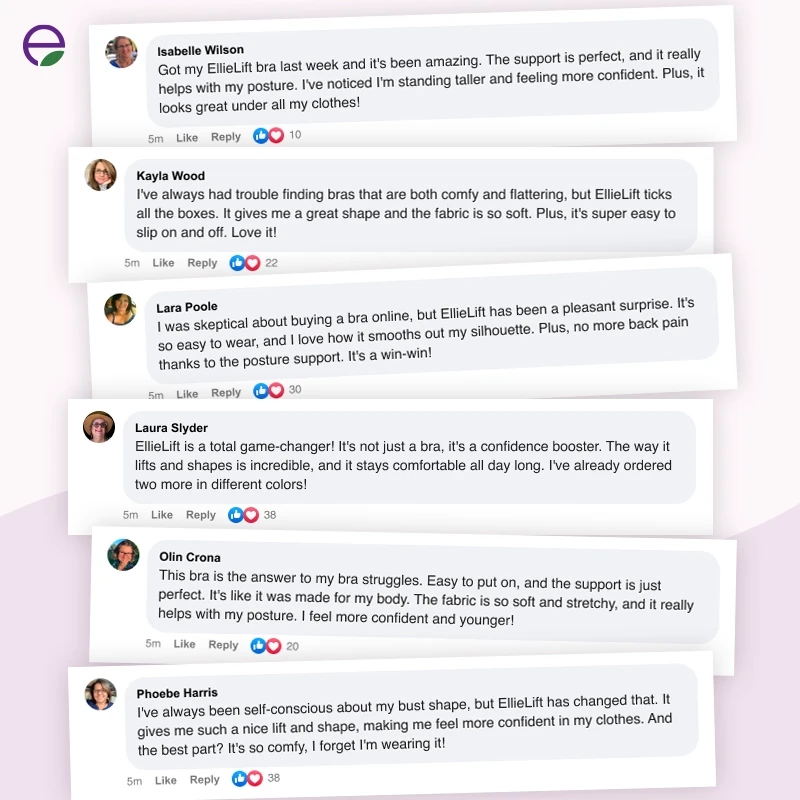Screen dimensions: 800x800
Task: Open reactions on Kayla Wood's comment
Action: (x=245, y=263)
